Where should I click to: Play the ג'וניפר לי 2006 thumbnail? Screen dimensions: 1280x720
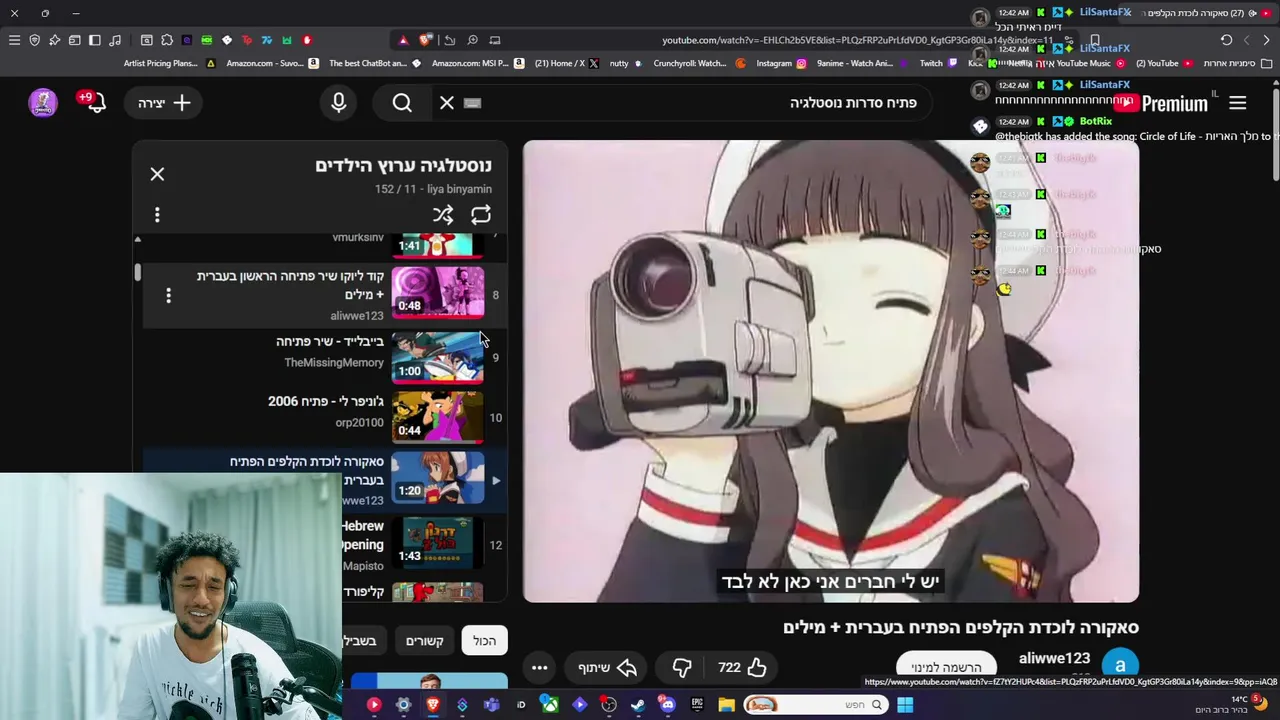click(x=437, y=417)
